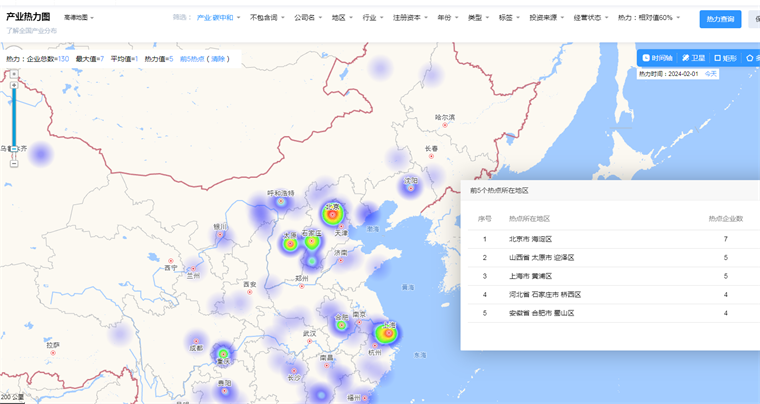Image resolution: width=760 pixels, height=404 pixels.
Task: Click the 卫星 satellite view icon
Action: (685, 58)
